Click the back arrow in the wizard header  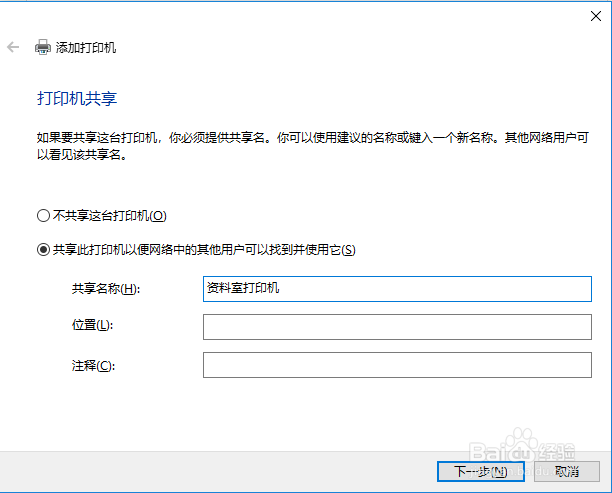pyautogui.click(x=13, y=47)
